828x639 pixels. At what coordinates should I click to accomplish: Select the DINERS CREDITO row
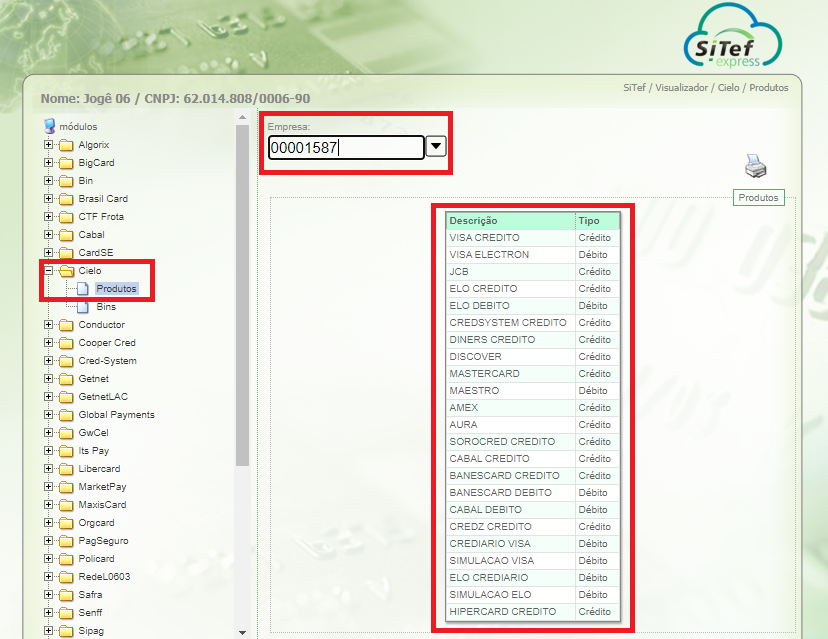[533, 340]
